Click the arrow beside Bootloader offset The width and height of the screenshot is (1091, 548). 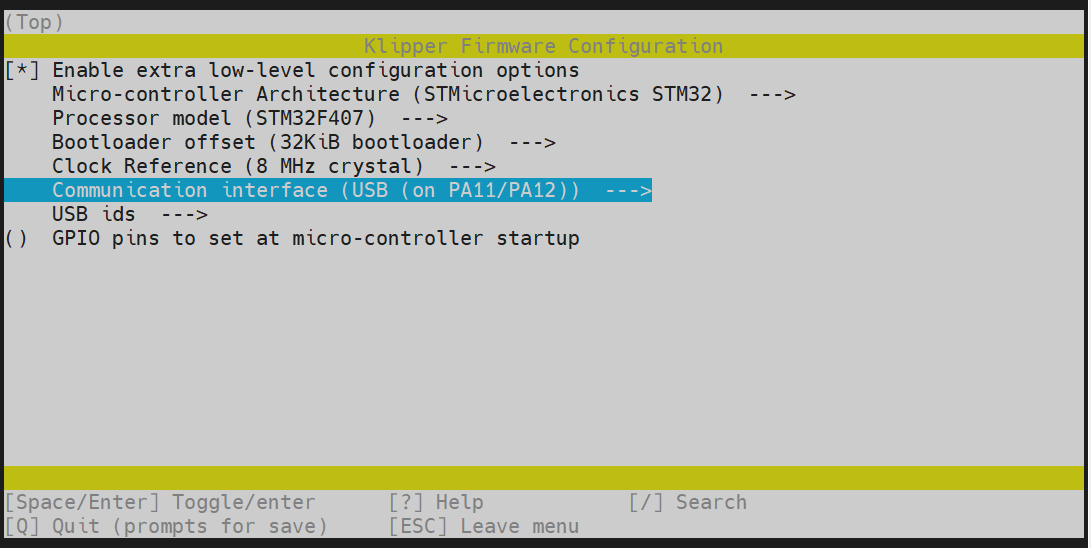coord(531,143)
